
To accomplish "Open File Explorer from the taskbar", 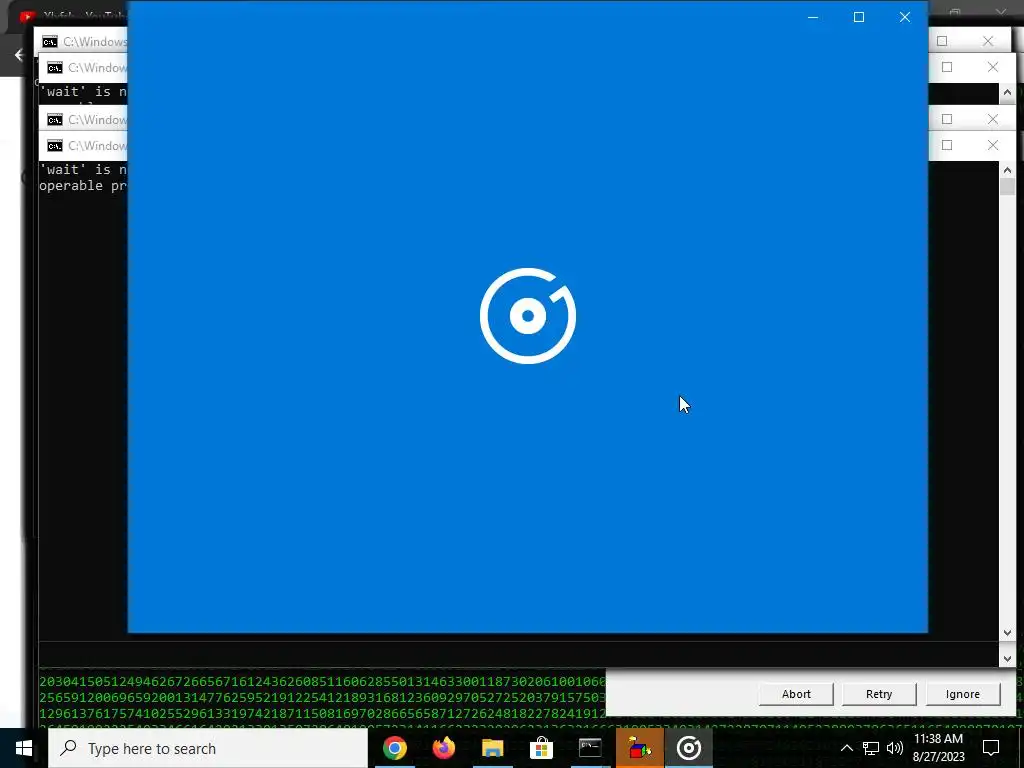I will pos(492,748).
